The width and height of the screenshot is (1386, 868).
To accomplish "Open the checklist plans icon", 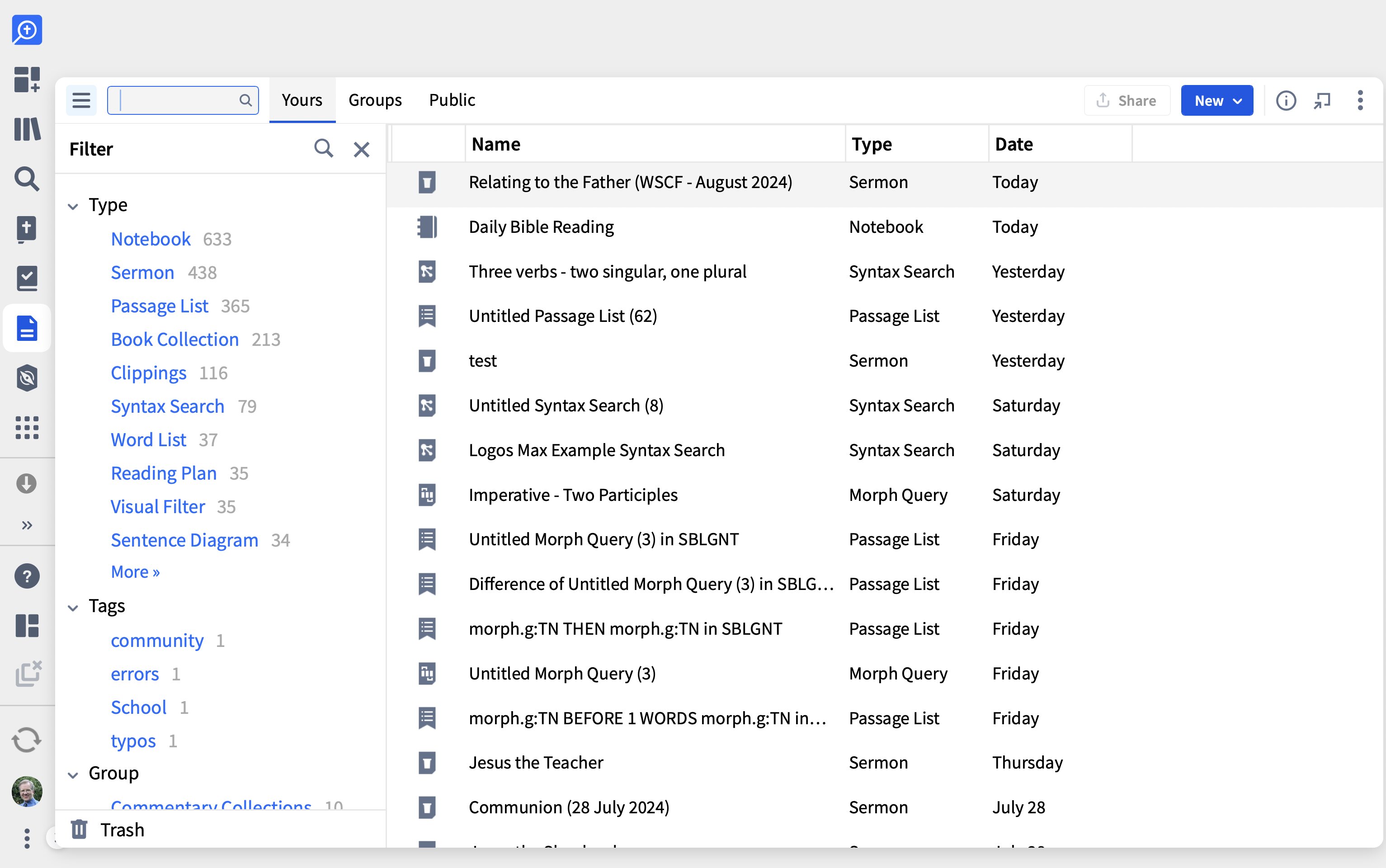I will click(27, 278).
